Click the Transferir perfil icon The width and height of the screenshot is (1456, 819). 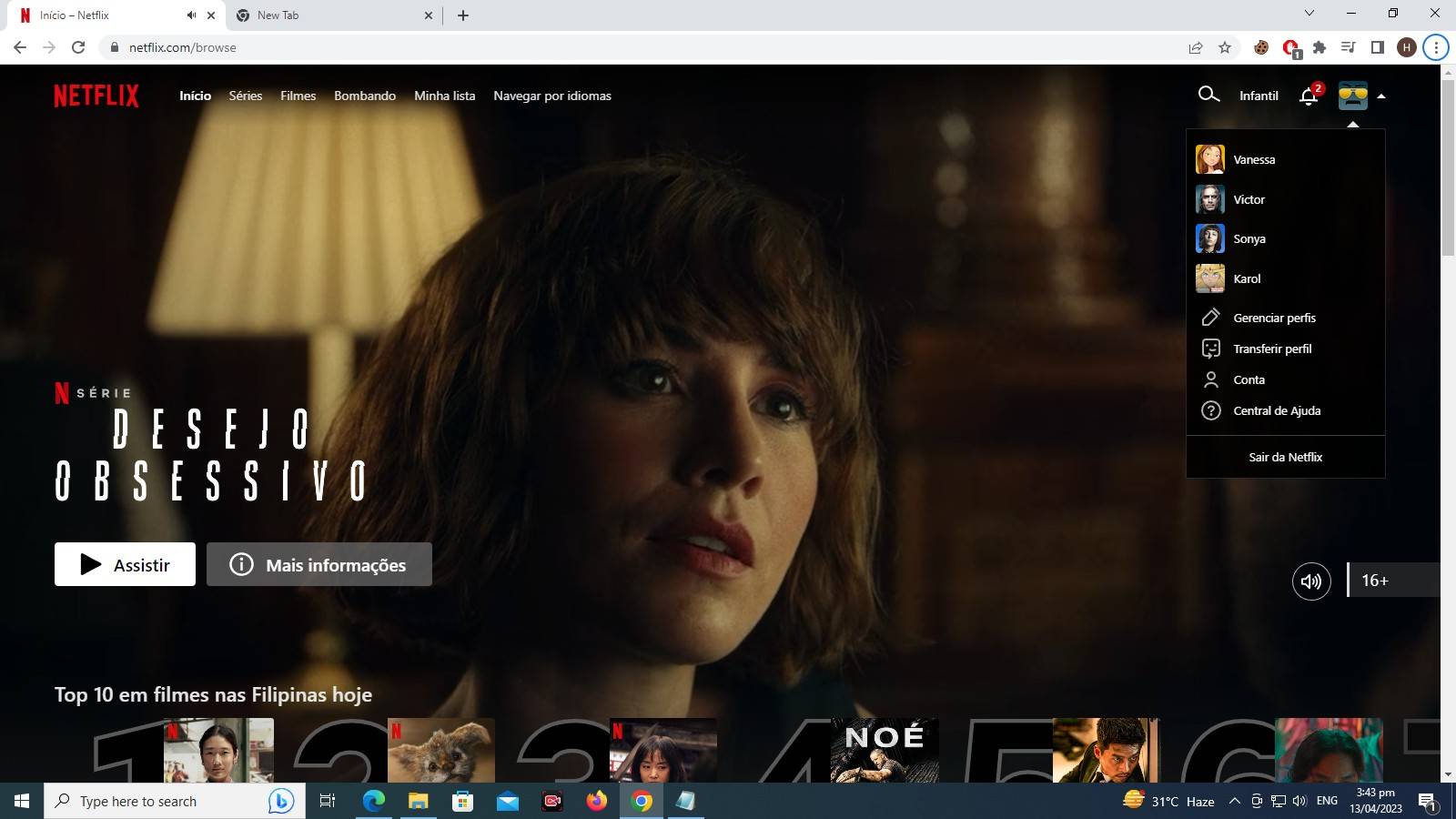(x=1211, y=349)
